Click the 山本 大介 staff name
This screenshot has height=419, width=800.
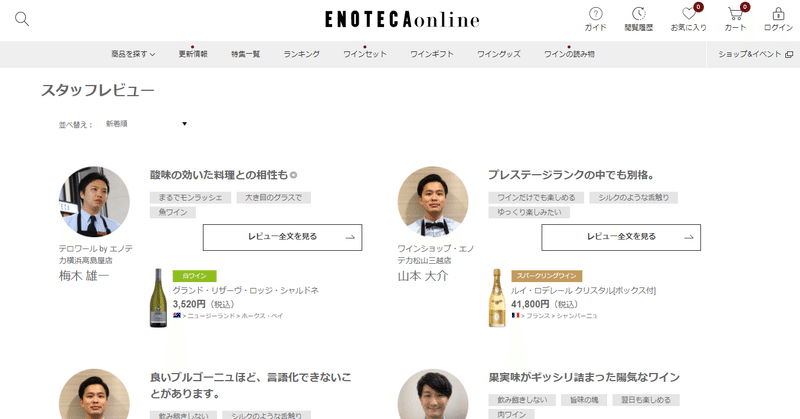(x=422, y=276)
